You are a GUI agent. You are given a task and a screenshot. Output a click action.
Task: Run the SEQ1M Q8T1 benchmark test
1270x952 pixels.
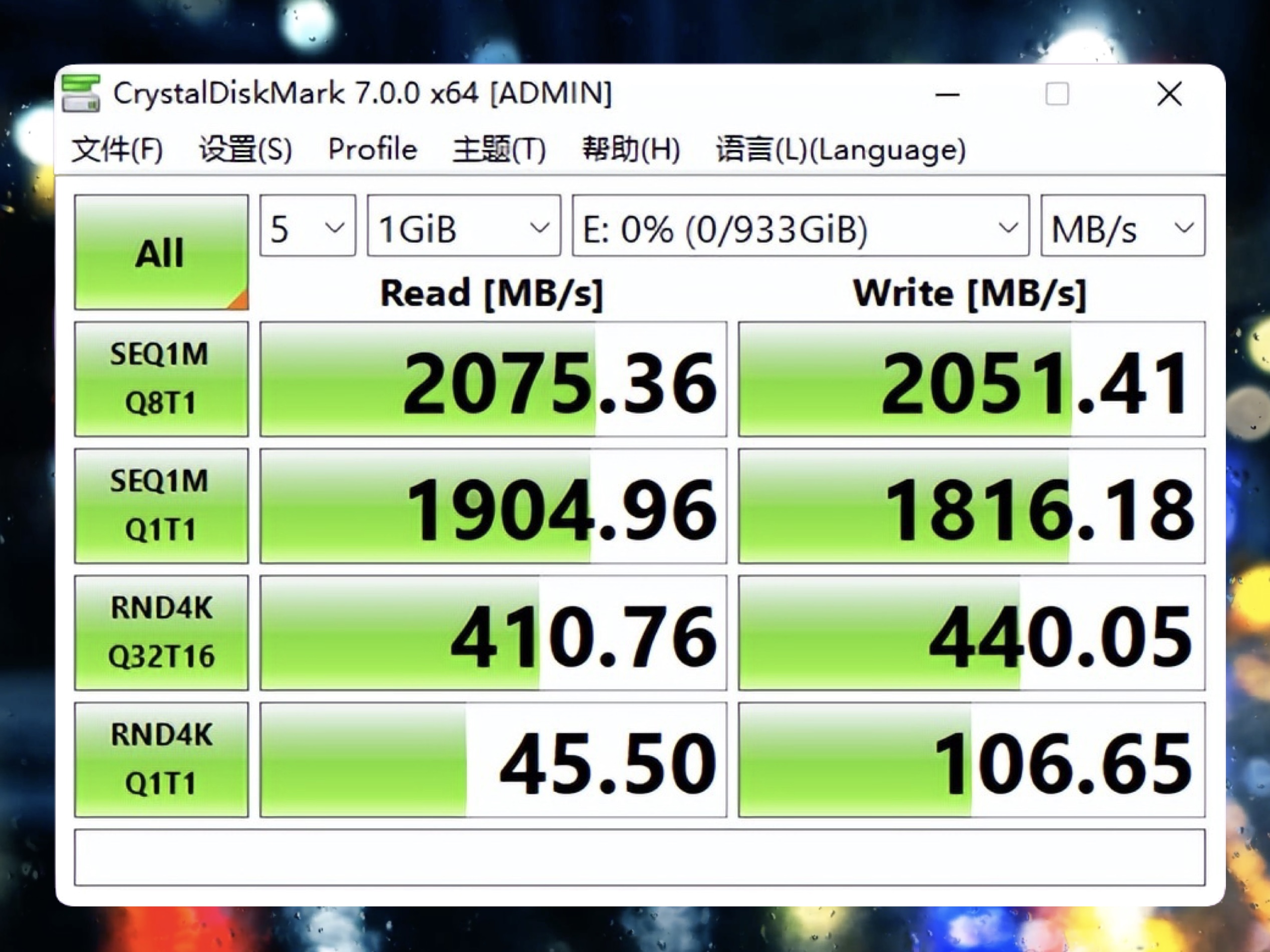point(161,376)
